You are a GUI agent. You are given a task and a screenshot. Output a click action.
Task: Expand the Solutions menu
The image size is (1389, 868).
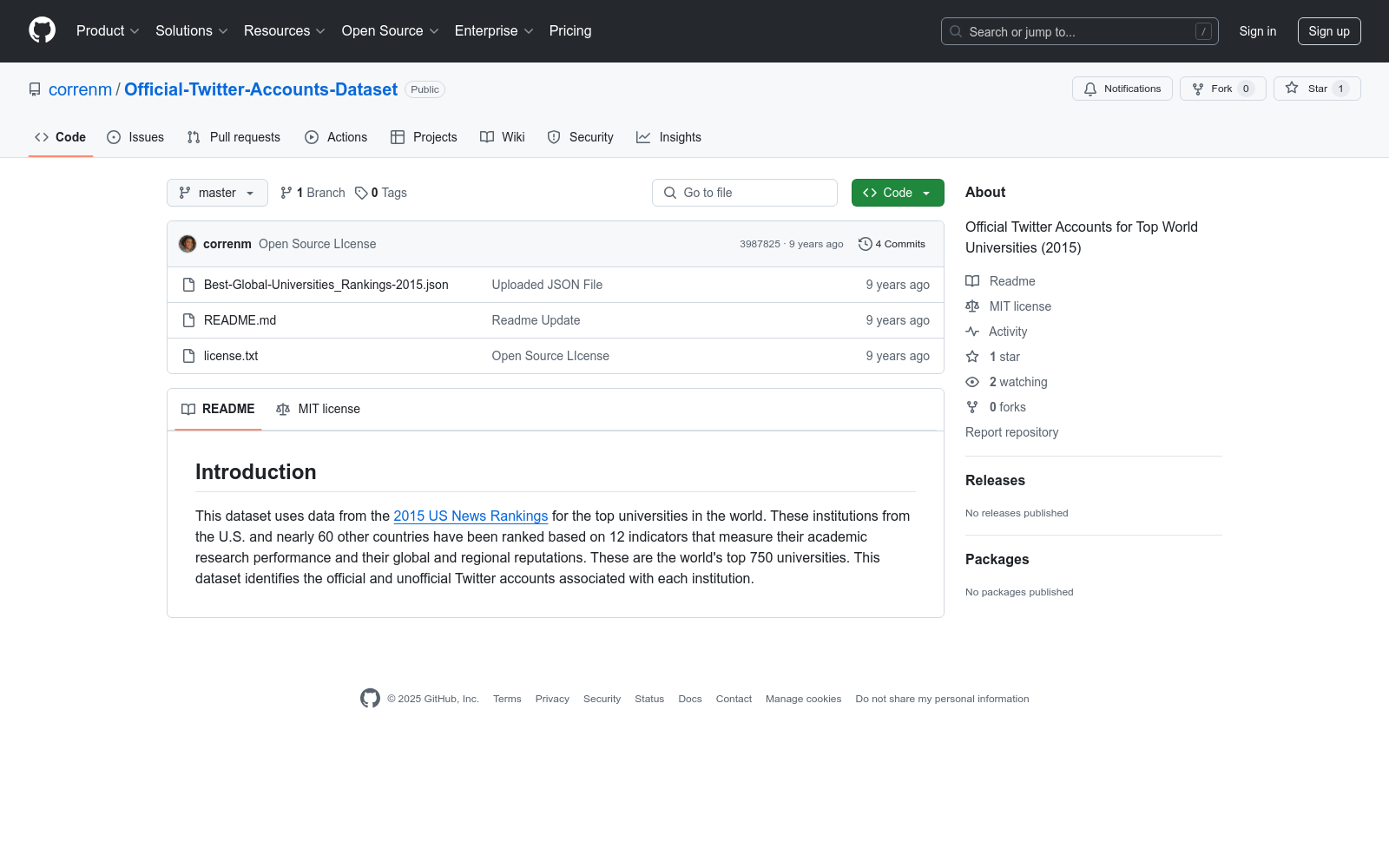point(192,31)
